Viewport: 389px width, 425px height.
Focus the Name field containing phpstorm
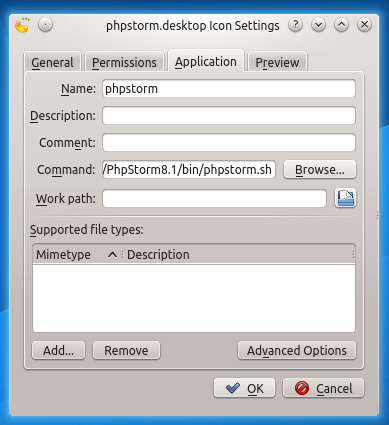click(x=229, y=88)
